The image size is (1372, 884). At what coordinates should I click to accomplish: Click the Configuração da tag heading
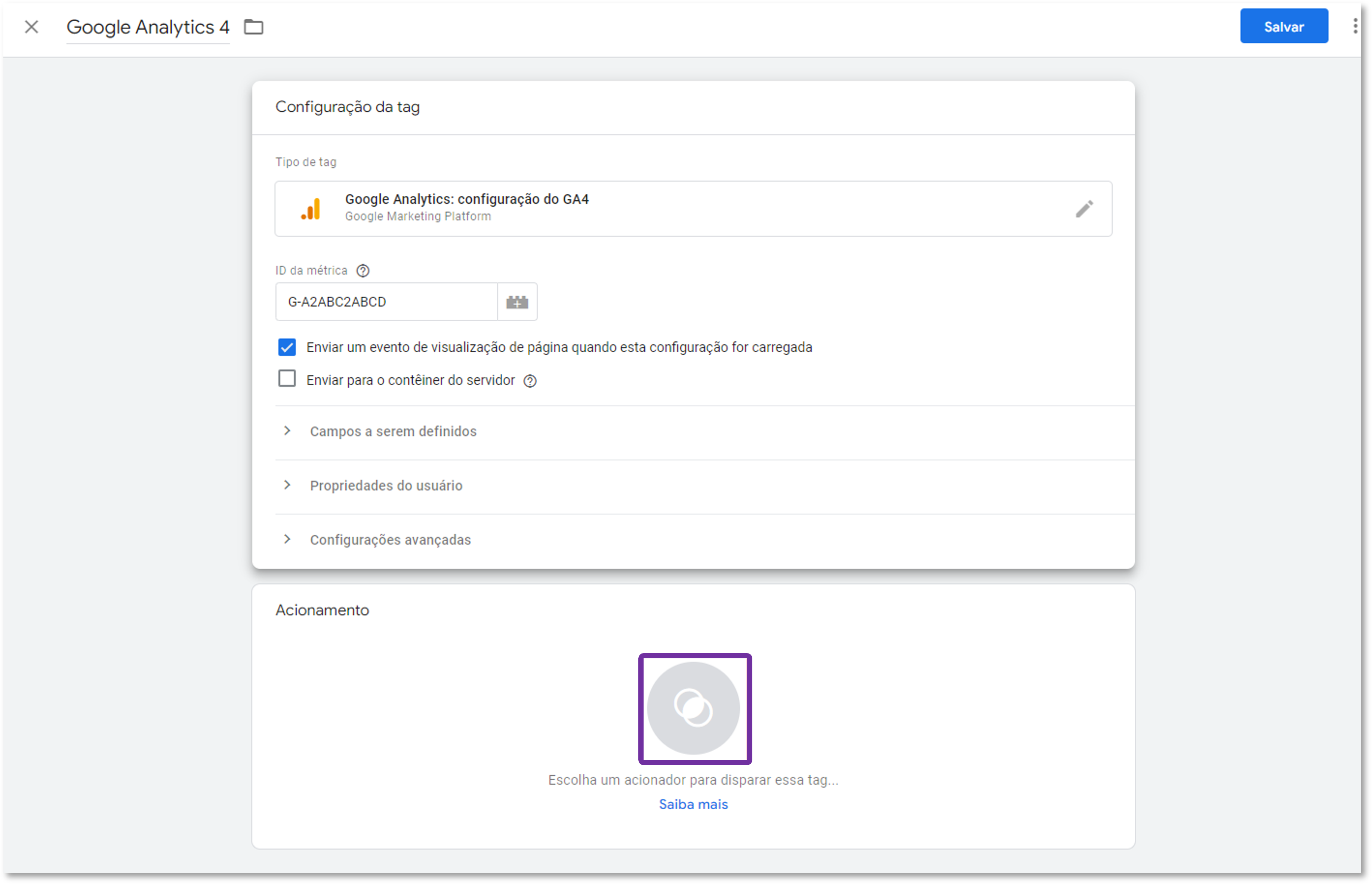point(347,107)
